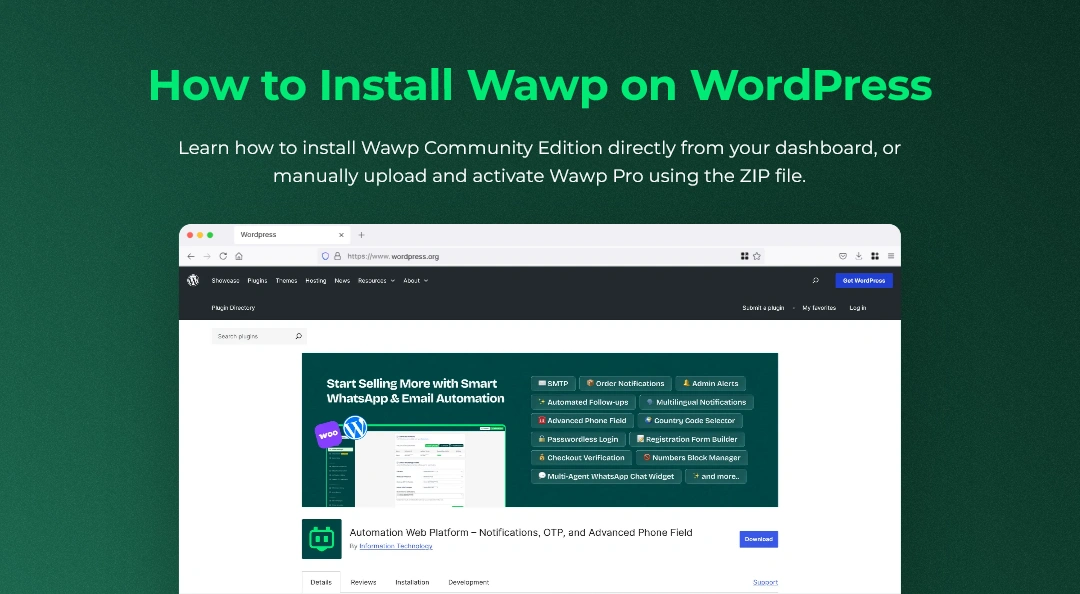The width and height of the screenshot is (1080, 594).
Task: Open the Support link
Action: coord(765,582)
